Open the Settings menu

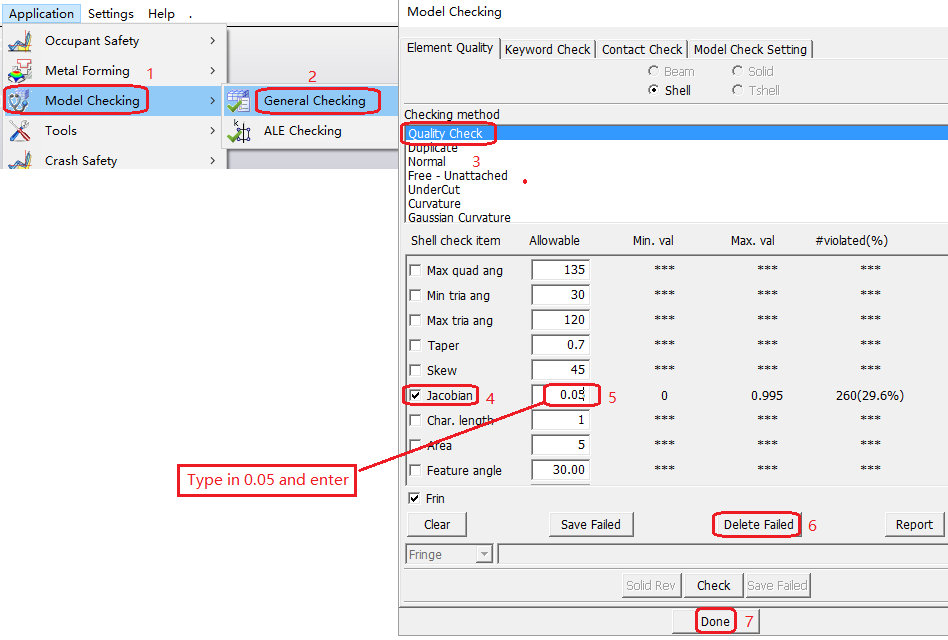(110, 14)
